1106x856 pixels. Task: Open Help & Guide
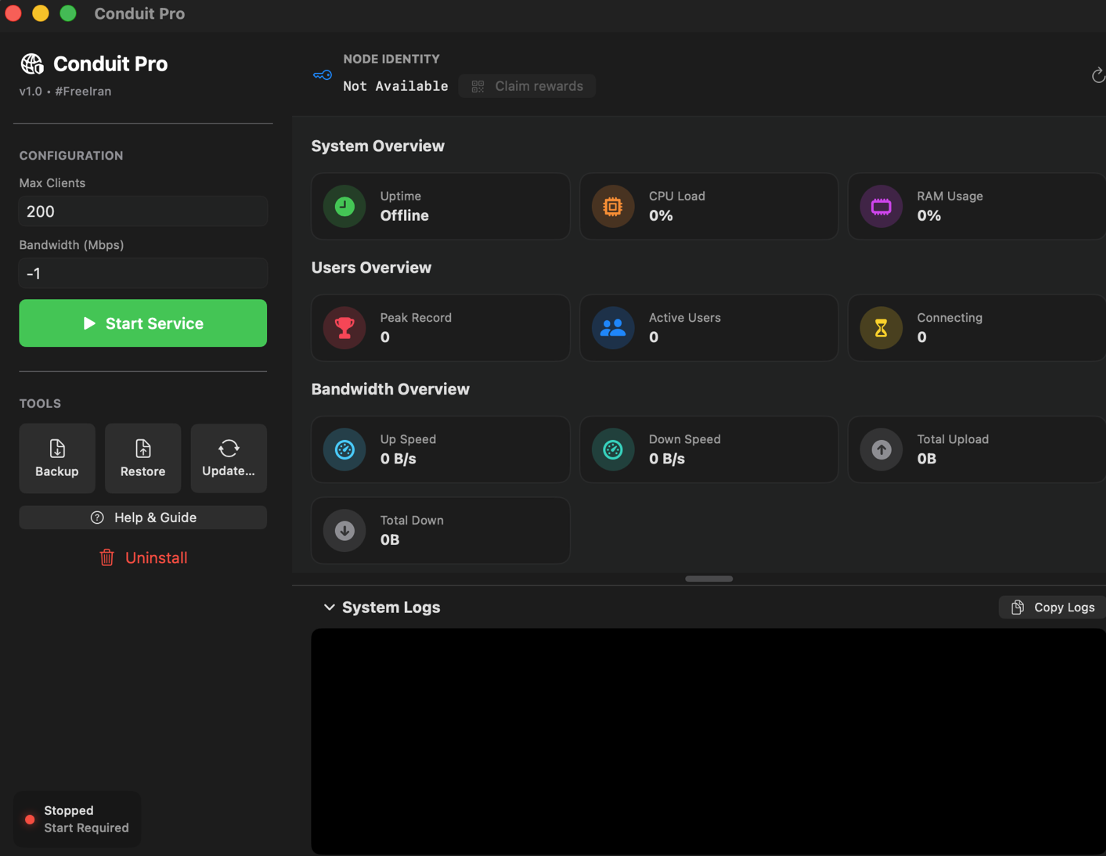click(x=143, y=517)
